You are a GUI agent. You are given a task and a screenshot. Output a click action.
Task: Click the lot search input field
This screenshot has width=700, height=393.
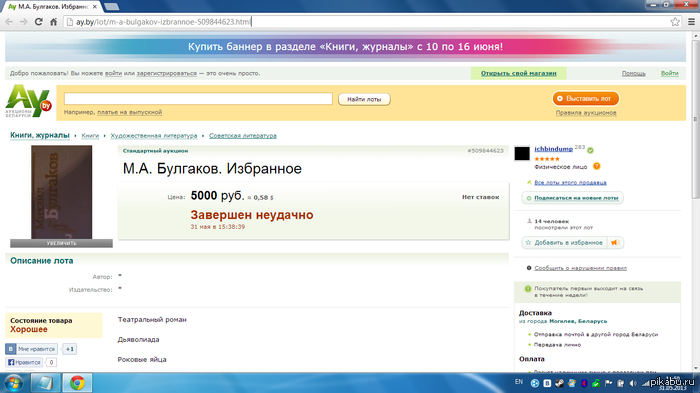198,99
